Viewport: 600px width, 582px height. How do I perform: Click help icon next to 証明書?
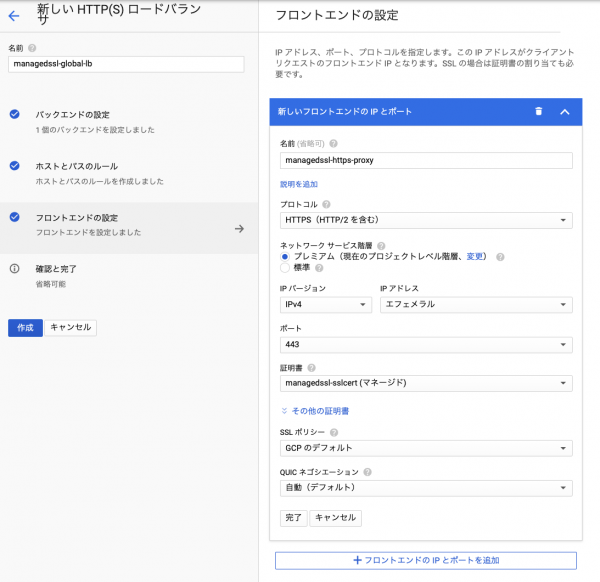(311, 368)
